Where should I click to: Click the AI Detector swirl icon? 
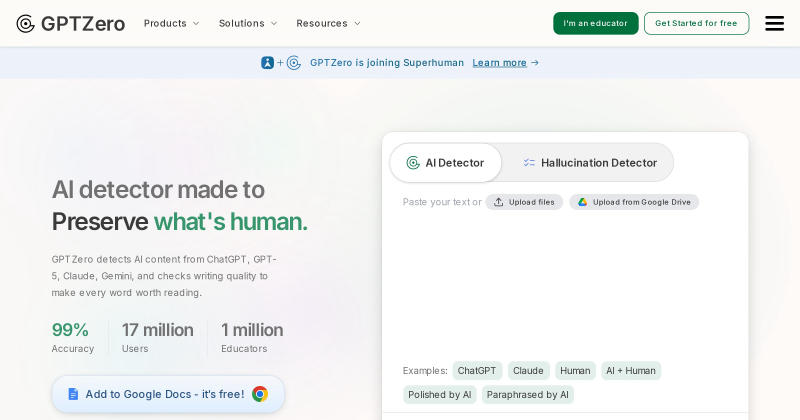[413, 163]
